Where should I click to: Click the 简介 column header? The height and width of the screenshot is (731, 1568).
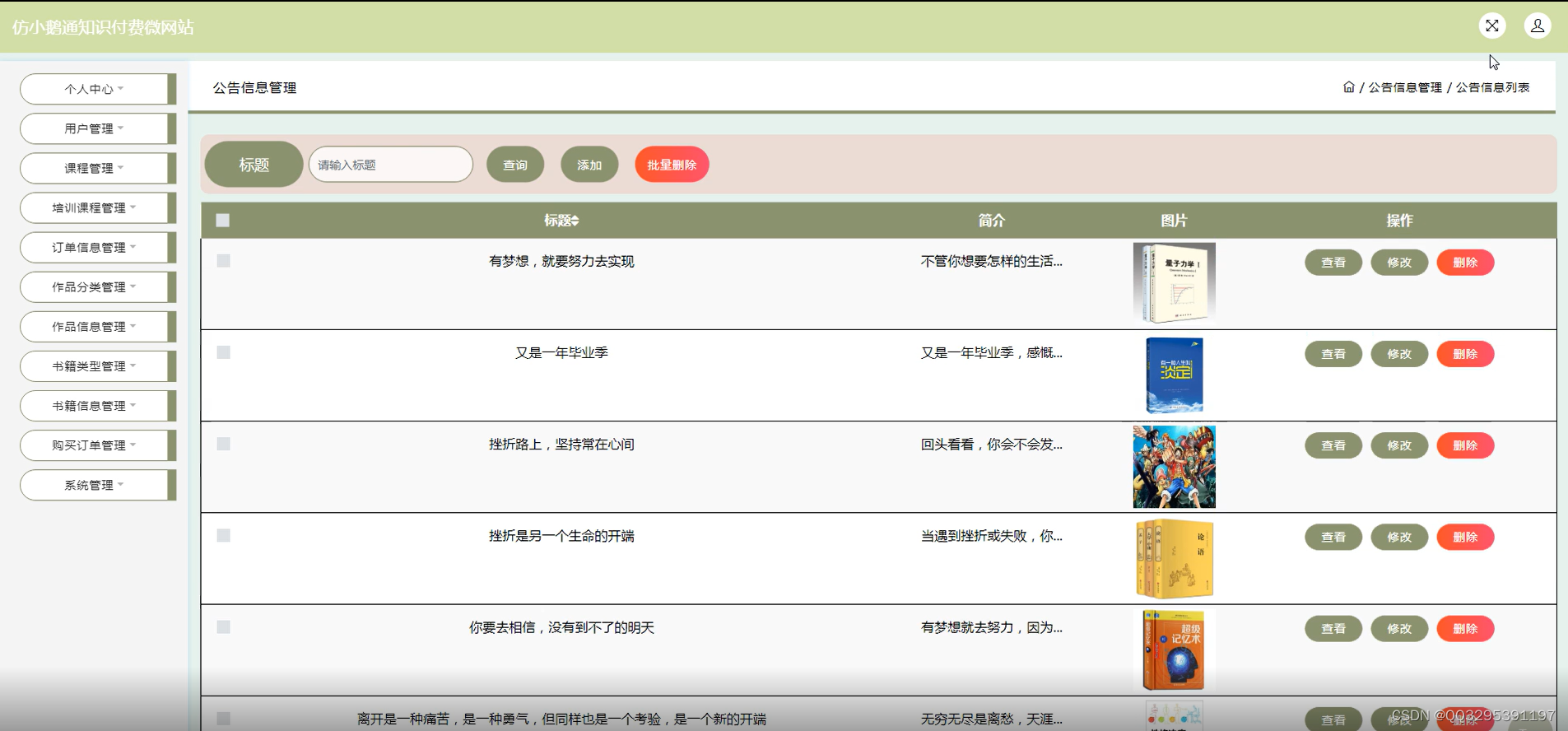[991, 221]
